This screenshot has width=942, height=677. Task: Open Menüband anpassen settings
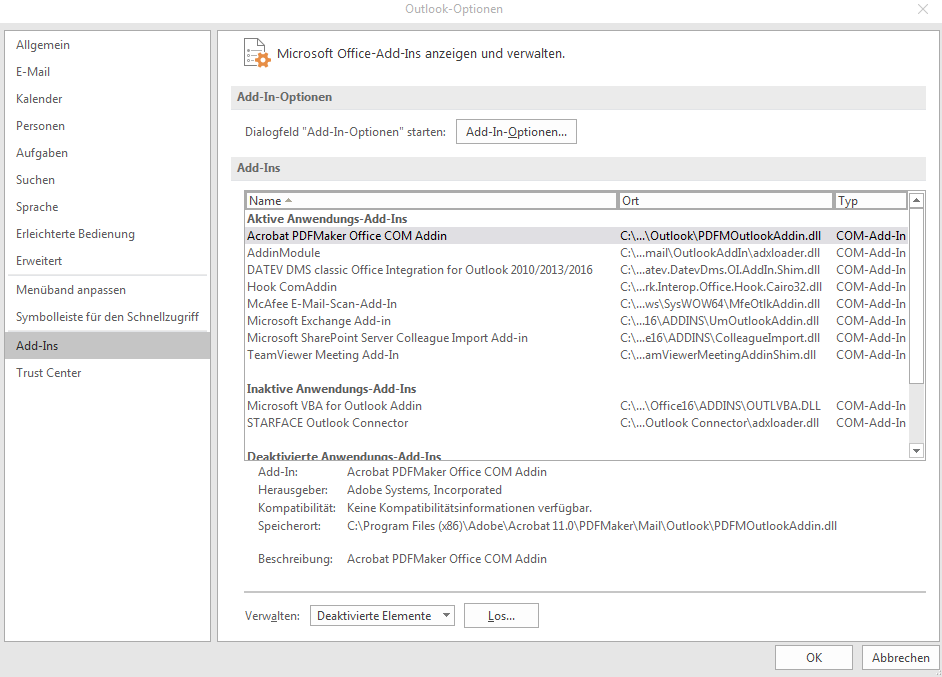66,287
